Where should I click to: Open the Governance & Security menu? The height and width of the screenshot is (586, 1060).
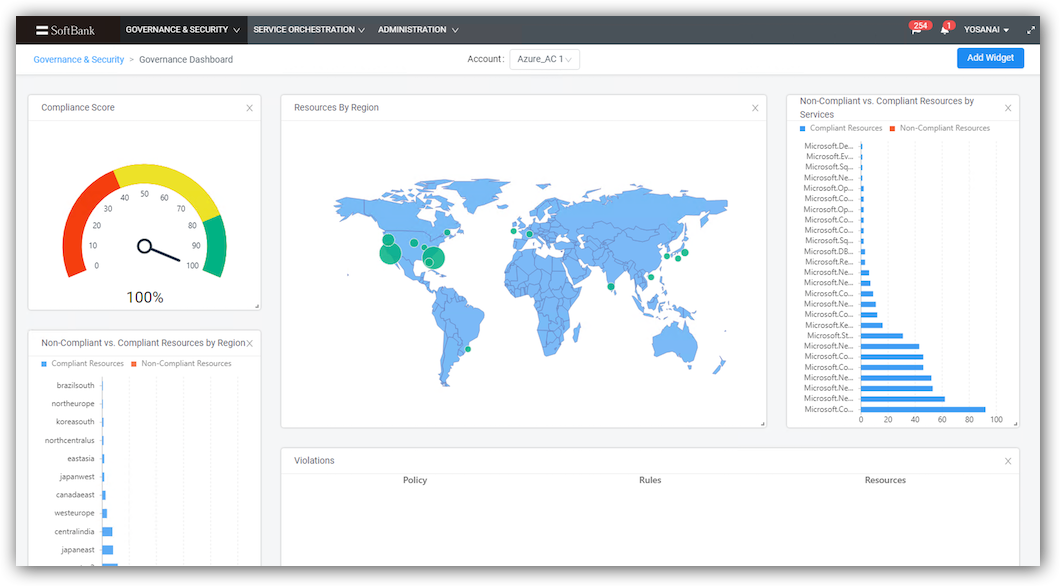point(182,30)
